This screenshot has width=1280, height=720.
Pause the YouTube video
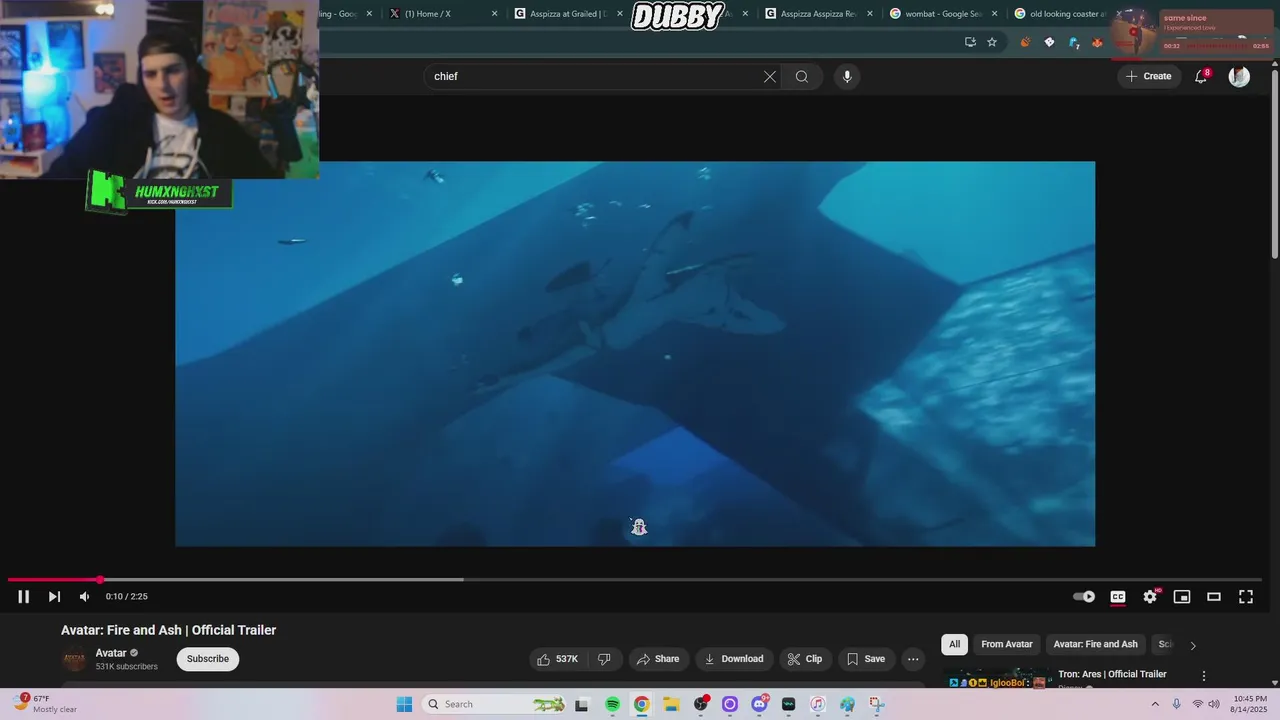(23, 597)
